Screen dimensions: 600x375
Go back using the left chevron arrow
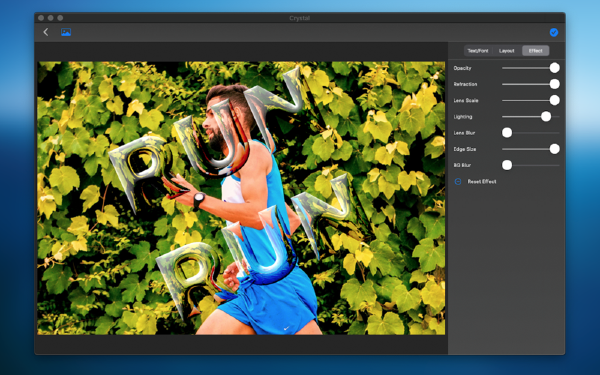click(46, 32)
